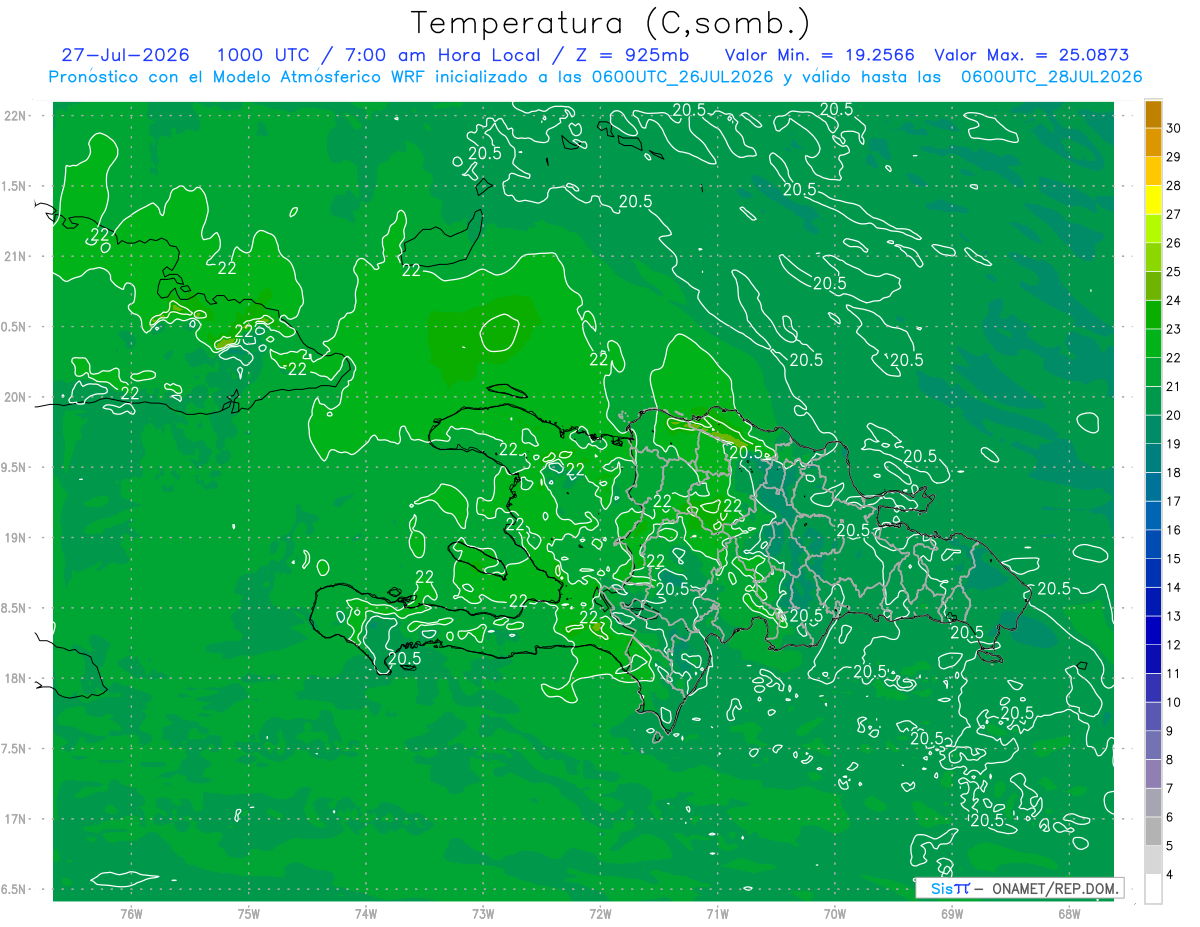Click the '74W' longitude axis label
The image size is (1200, 927).
point(365,914)
